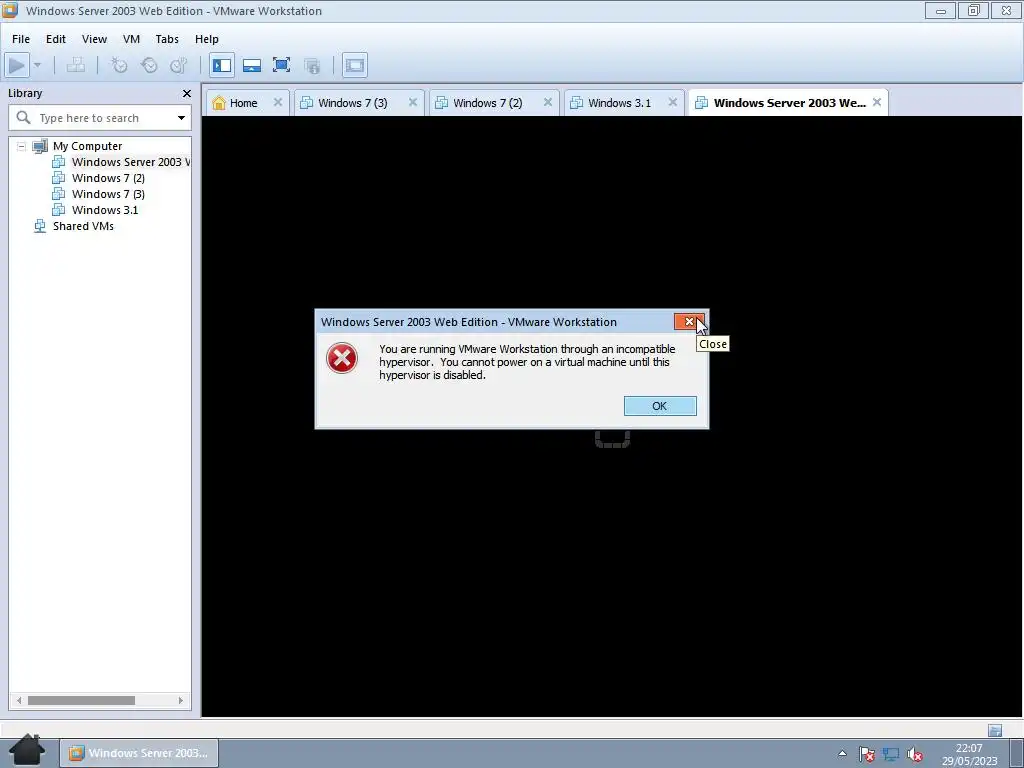
Task: Select Windows 7 (3) in library tree
Action: pyautogui.click(x=108, y=194)
